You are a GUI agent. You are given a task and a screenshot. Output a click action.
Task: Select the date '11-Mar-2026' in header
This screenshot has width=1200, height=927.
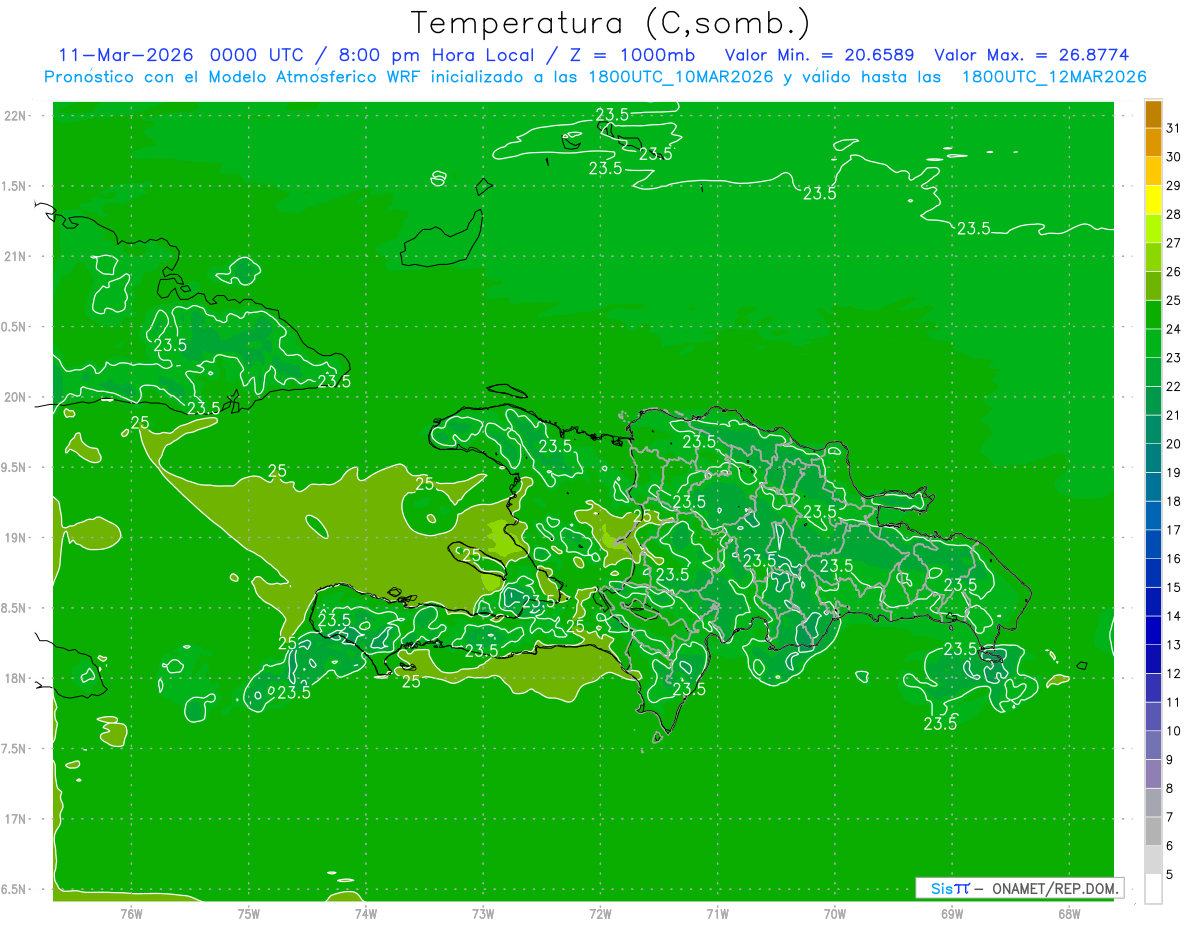(x=127, y=55)
